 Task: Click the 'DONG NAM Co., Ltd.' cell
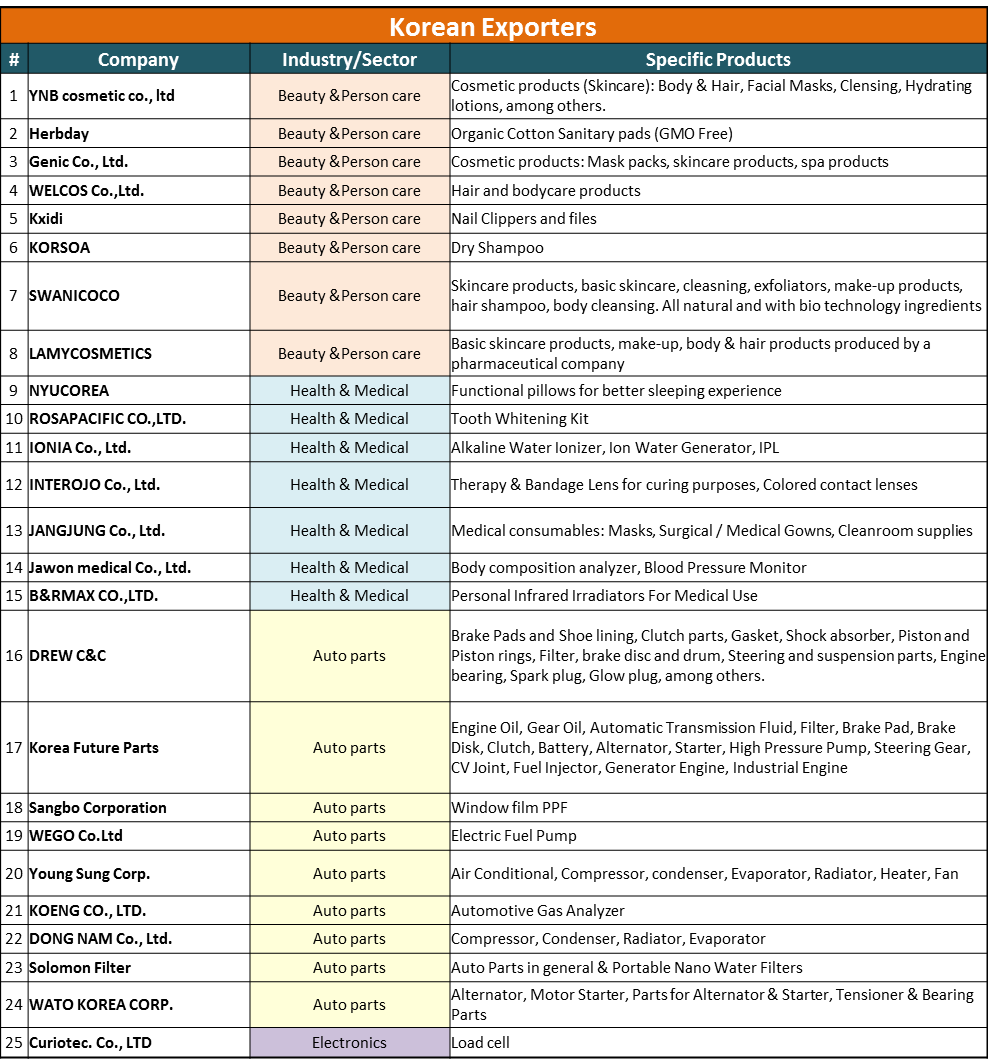(138, 939)
